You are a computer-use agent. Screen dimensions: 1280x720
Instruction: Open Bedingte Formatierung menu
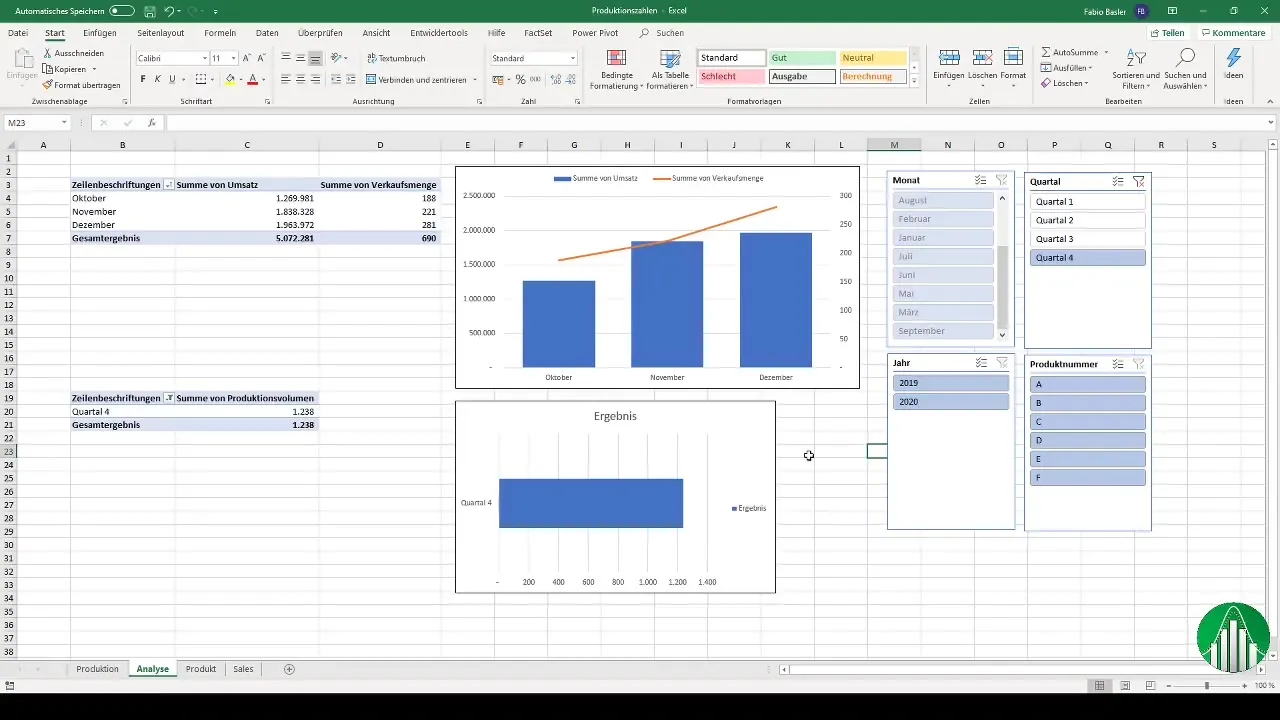616,69
